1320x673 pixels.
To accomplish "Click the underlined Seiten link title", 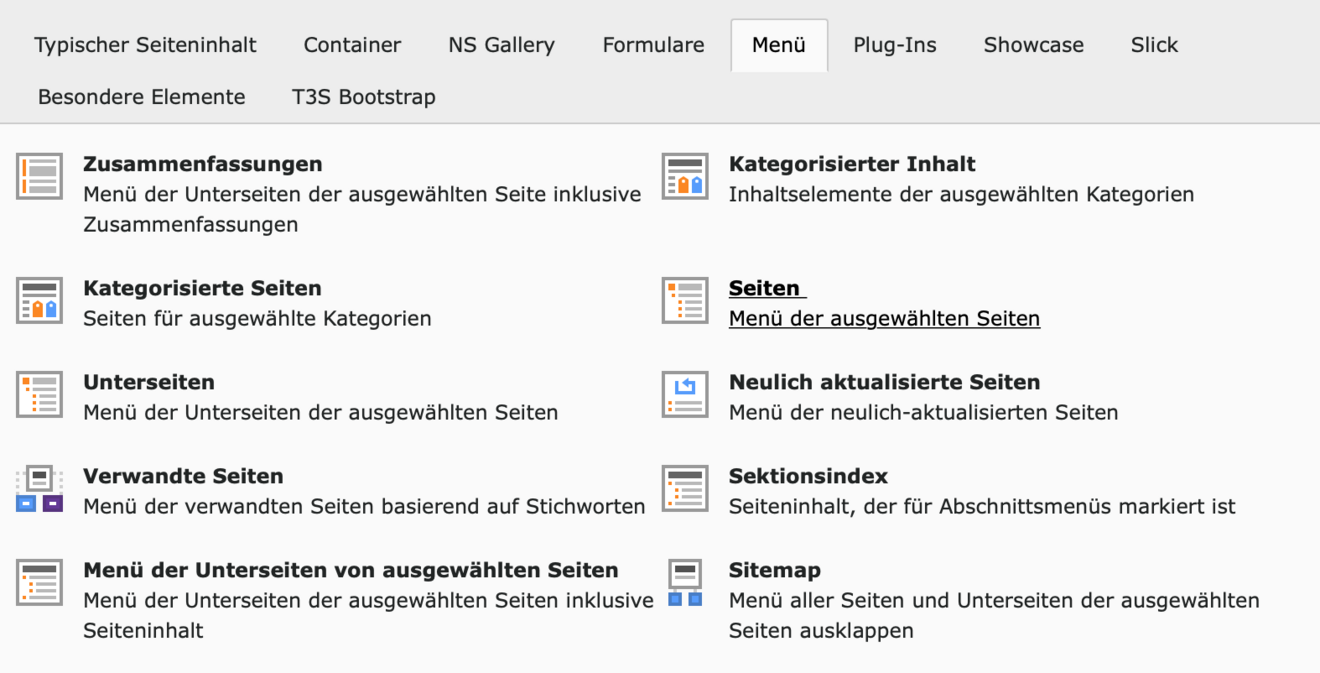I will pos(765,288).
